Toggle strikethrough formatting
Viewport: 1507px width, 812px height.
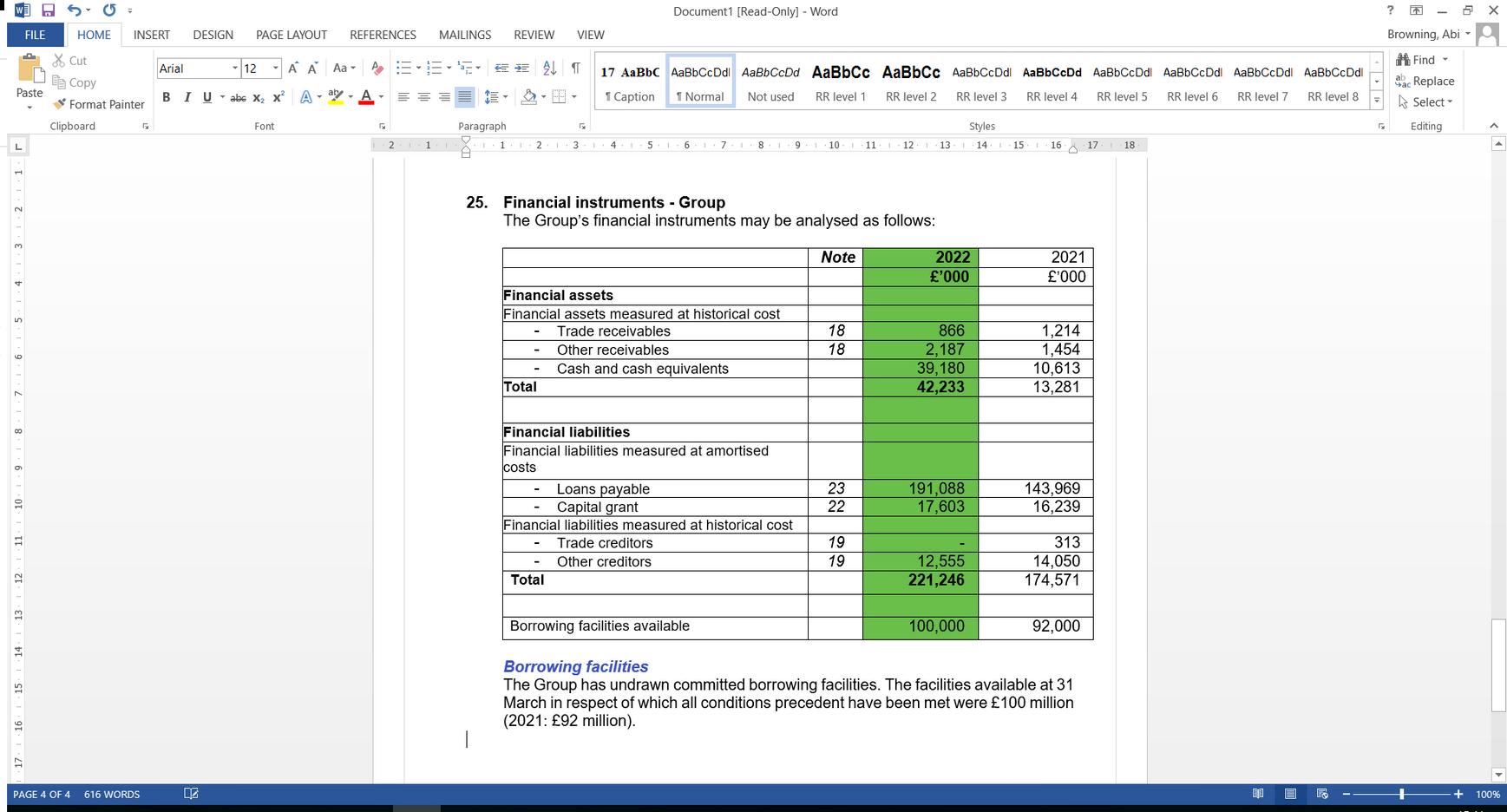pos(238,97)
